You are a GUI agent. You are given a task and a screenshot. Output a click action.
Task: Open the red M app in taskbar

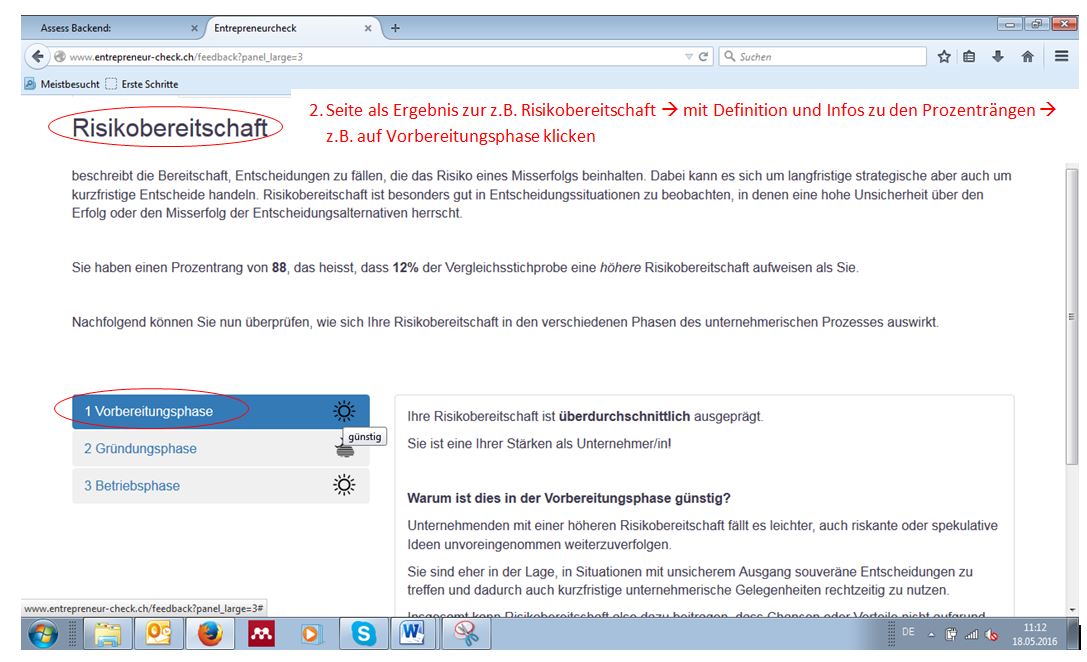pyautogui.click(x=261, y=634)
